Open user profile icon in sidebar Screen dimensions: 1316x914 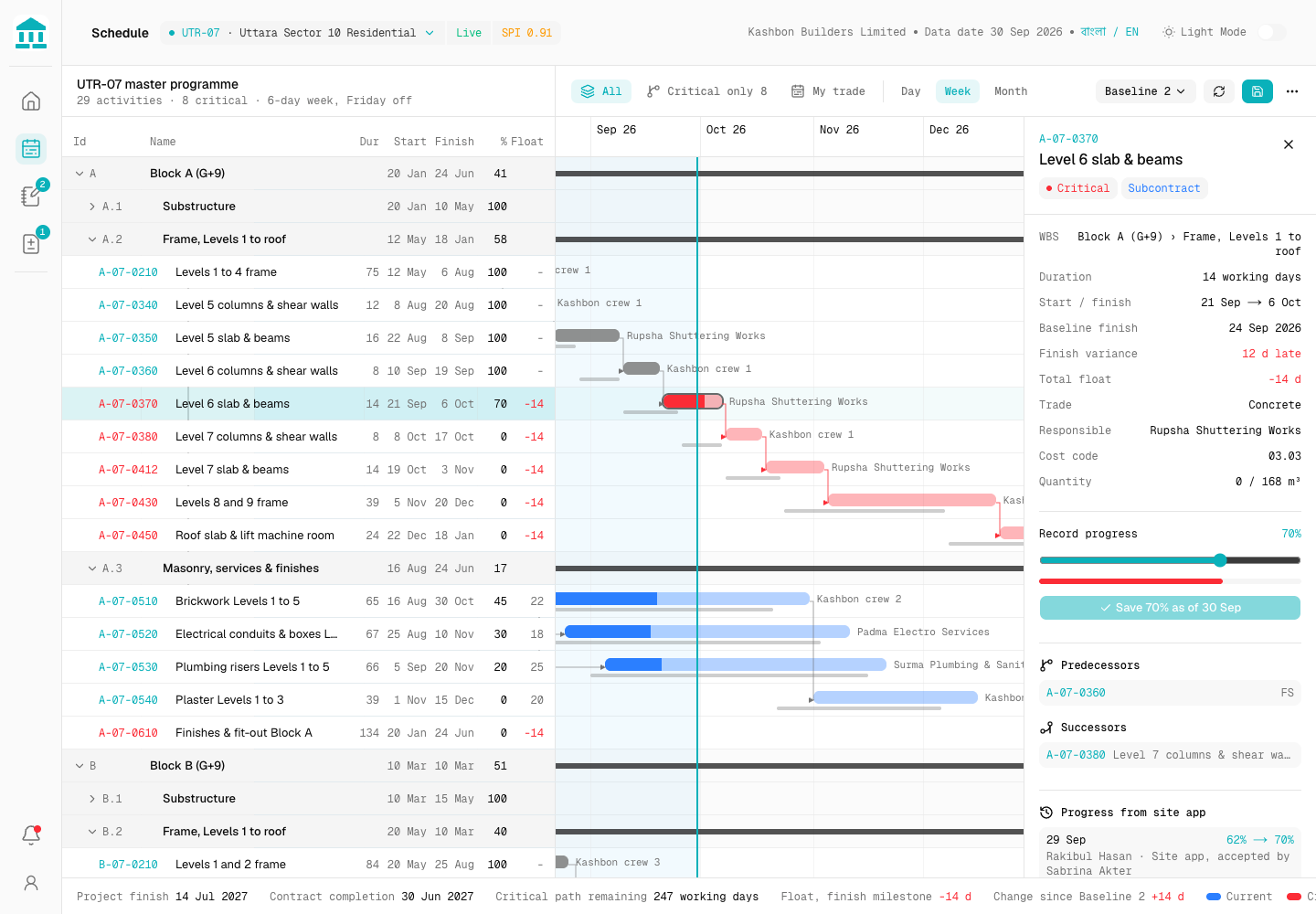tap(31, 883)
